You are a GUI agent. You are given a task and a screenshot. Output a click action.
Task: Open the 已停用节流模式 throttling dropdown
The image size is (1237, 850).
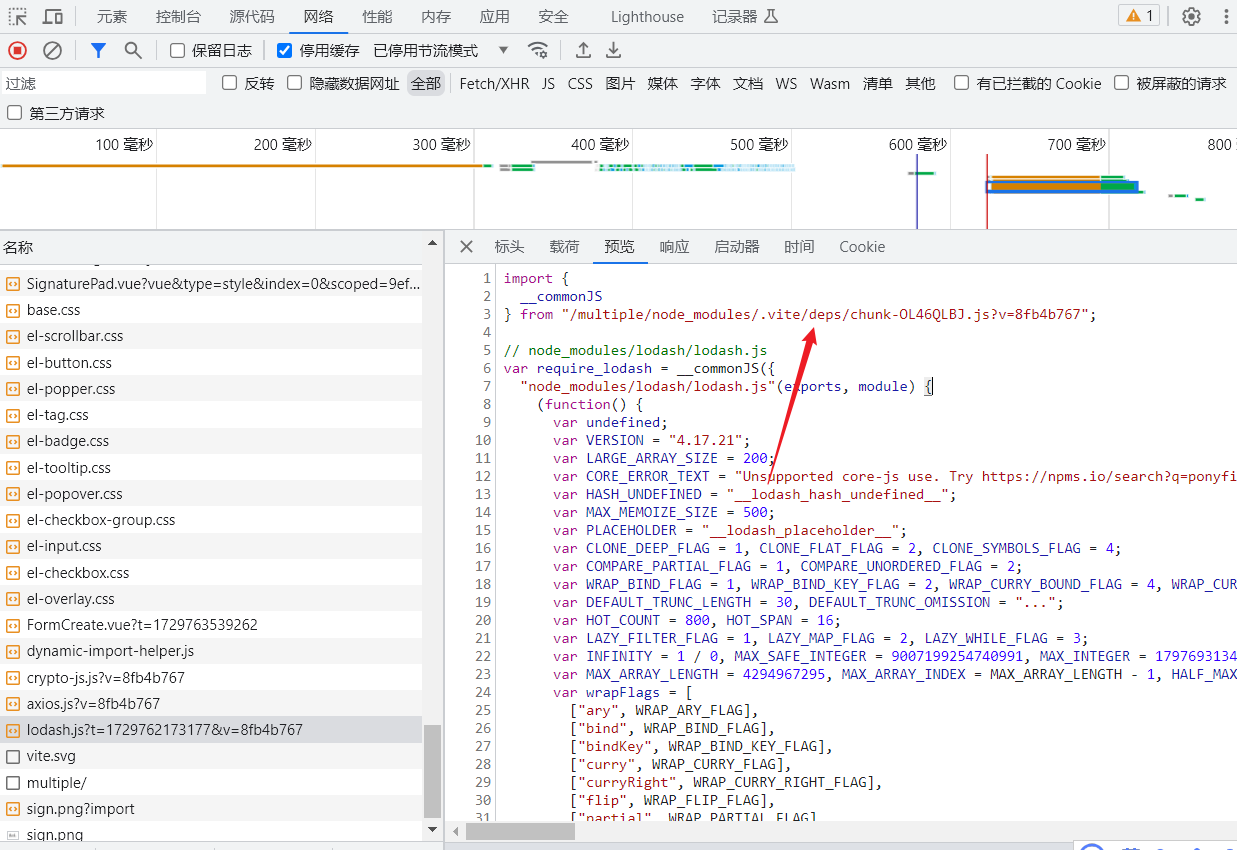pos(440,50)
